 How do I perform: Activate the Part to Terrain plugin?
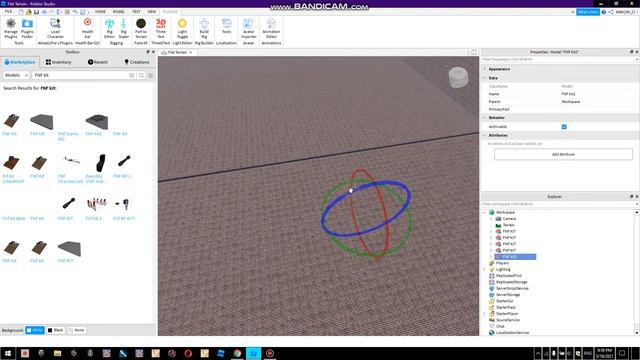pos(141,28)
